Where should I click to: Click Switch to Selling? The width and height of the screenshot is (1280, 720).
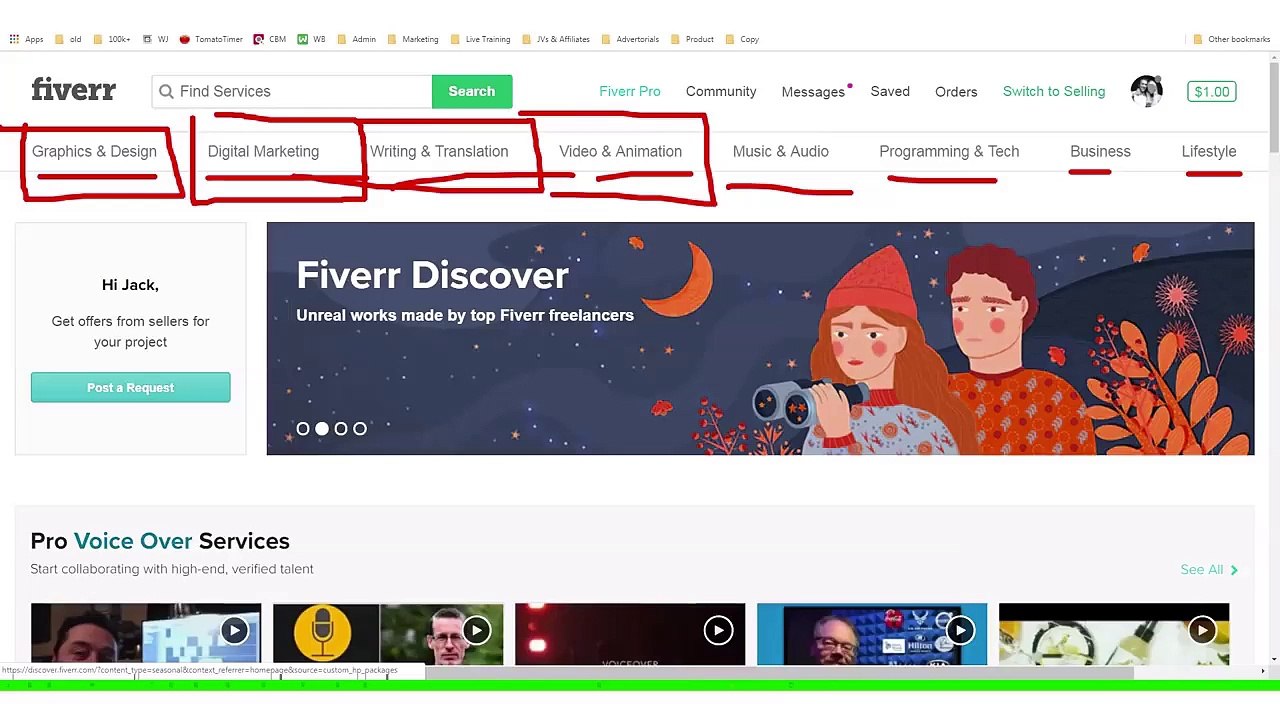[1054, 91]
